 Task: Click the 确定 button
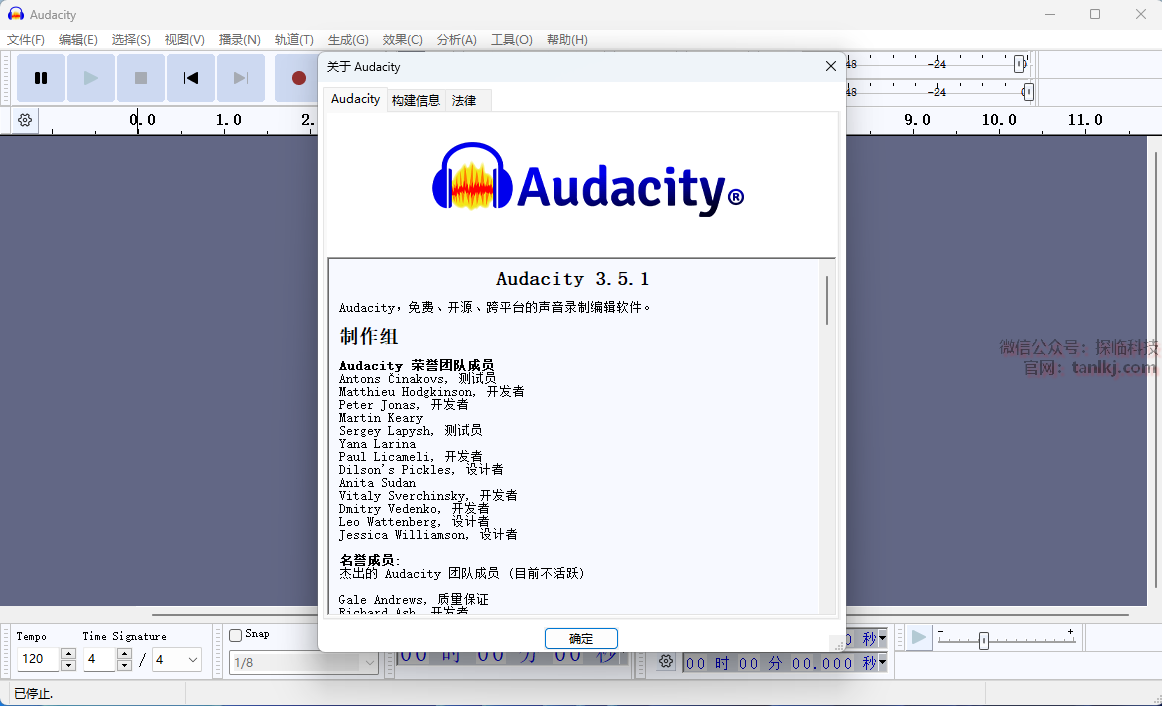point(581,638)
